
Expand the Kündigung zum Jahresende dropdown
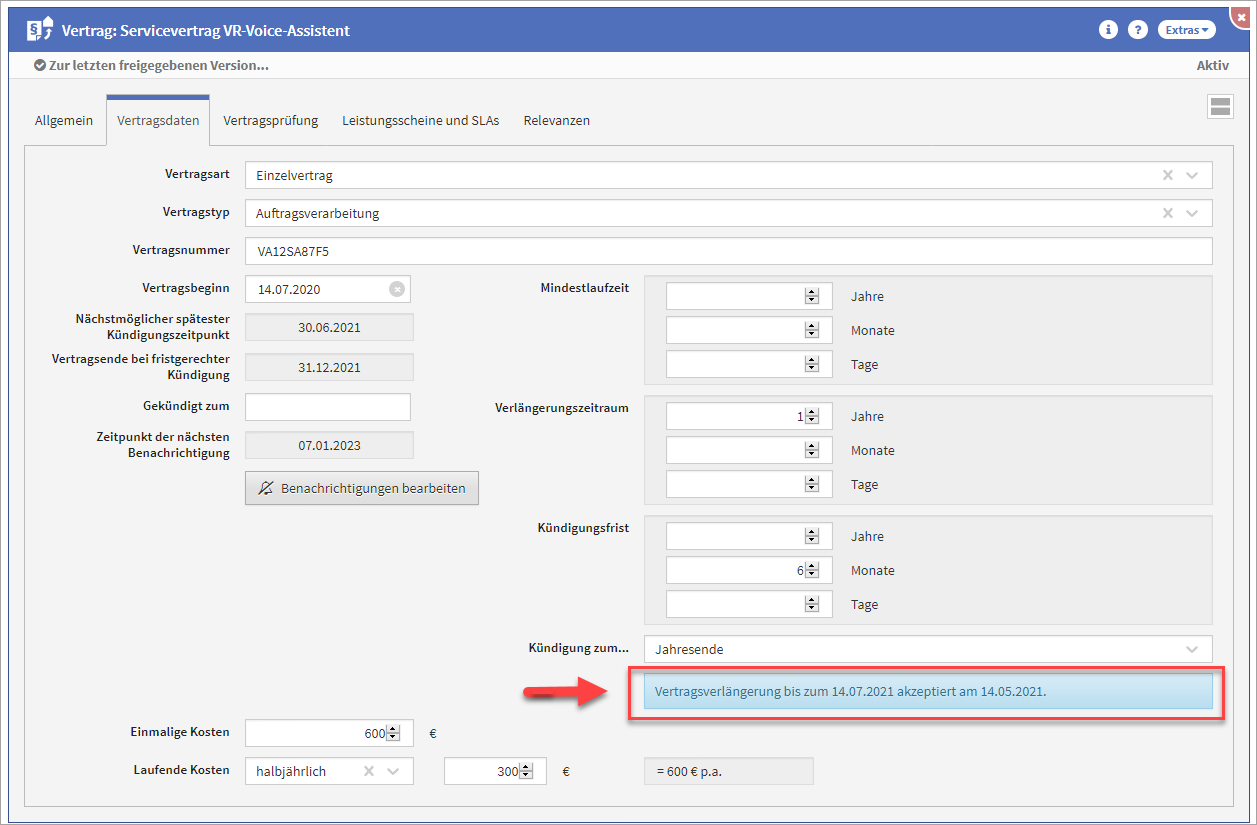coord(1192,649)
